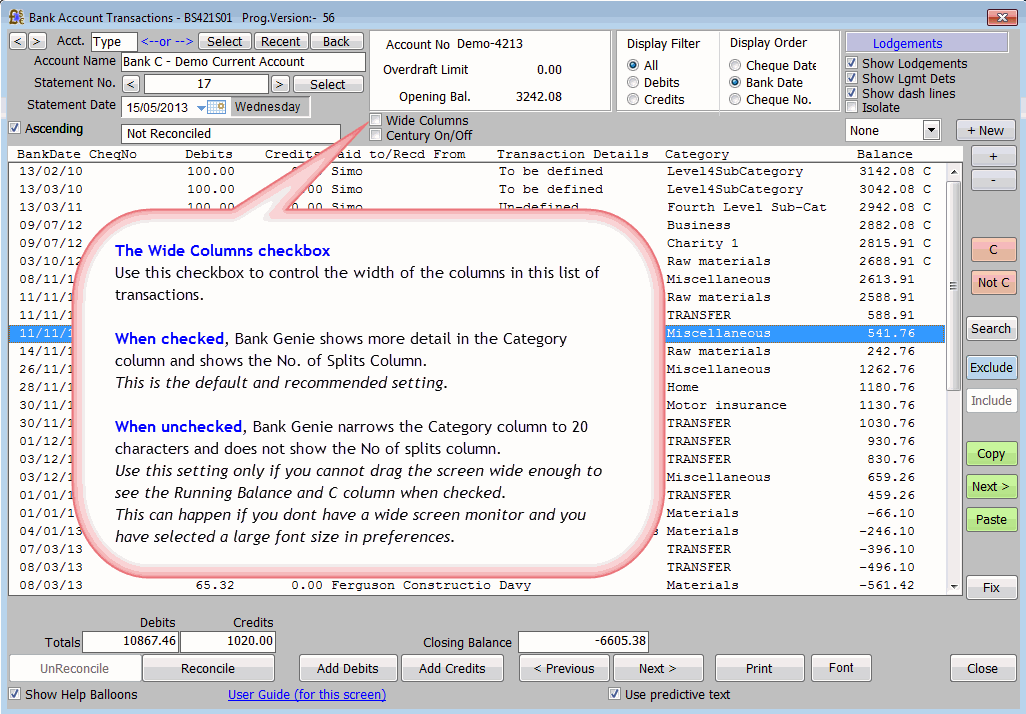The image size is (1026, 714).
Task: Click the Fourth Level Sub-Cat category cell
Action: coord(747,207)
